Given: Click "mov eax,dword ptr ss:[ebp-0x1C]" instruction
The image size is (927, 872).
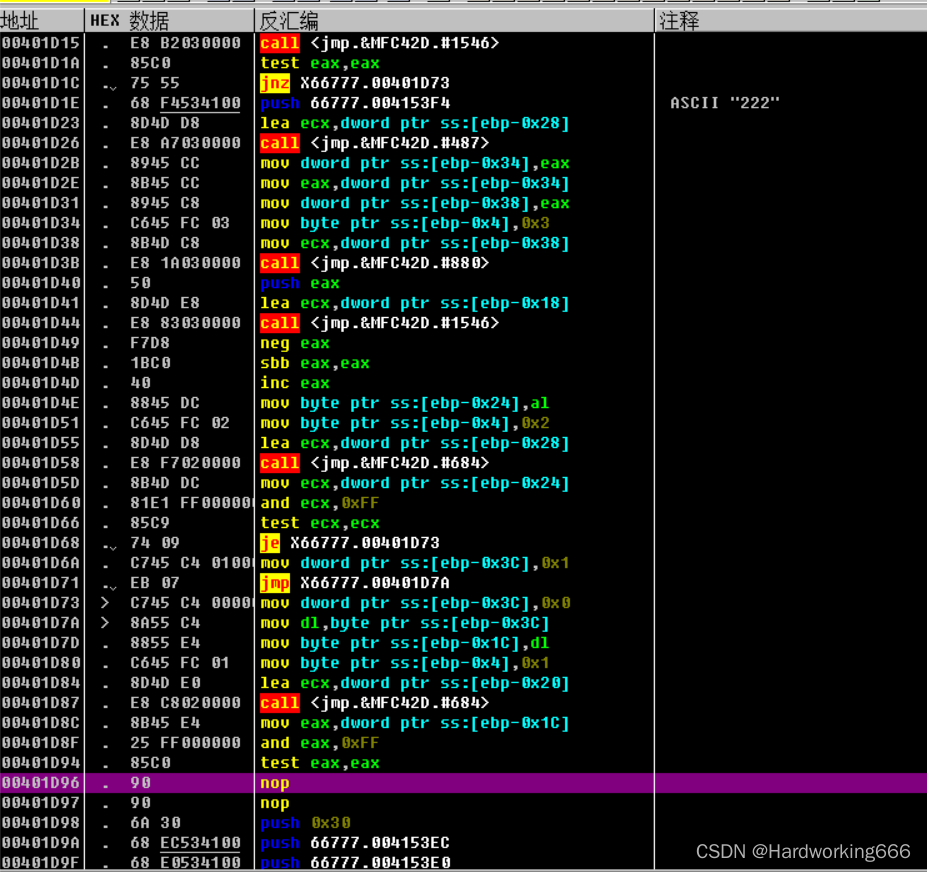Looking at the screenshot, I should coord(414,723).
